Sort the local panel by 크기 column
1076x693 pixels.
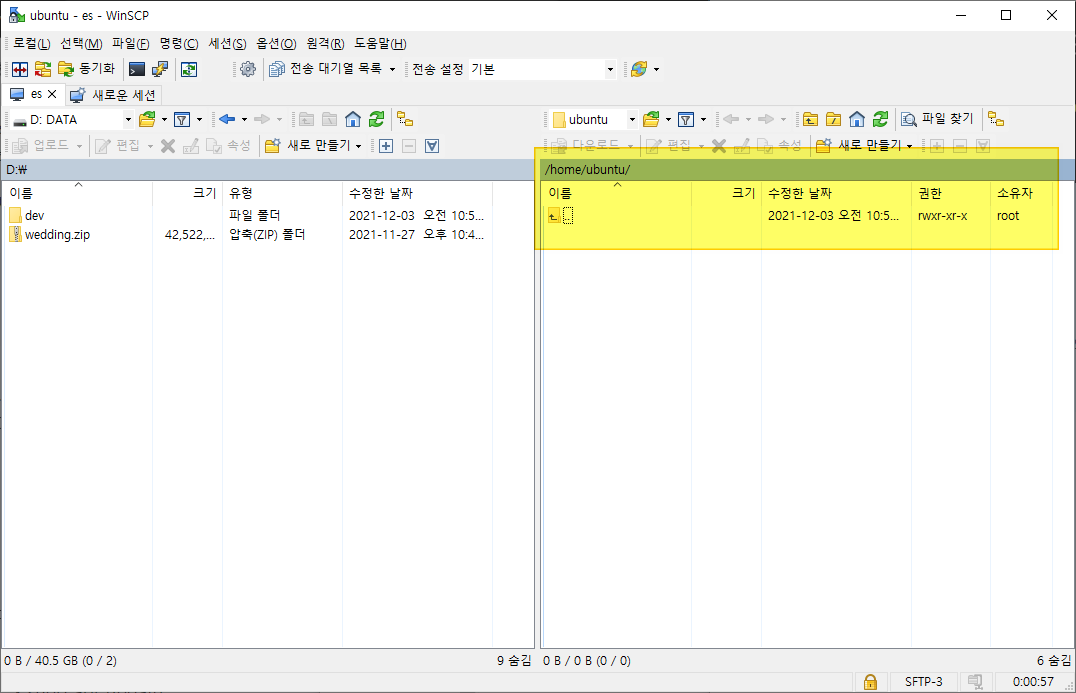[187, 193]
